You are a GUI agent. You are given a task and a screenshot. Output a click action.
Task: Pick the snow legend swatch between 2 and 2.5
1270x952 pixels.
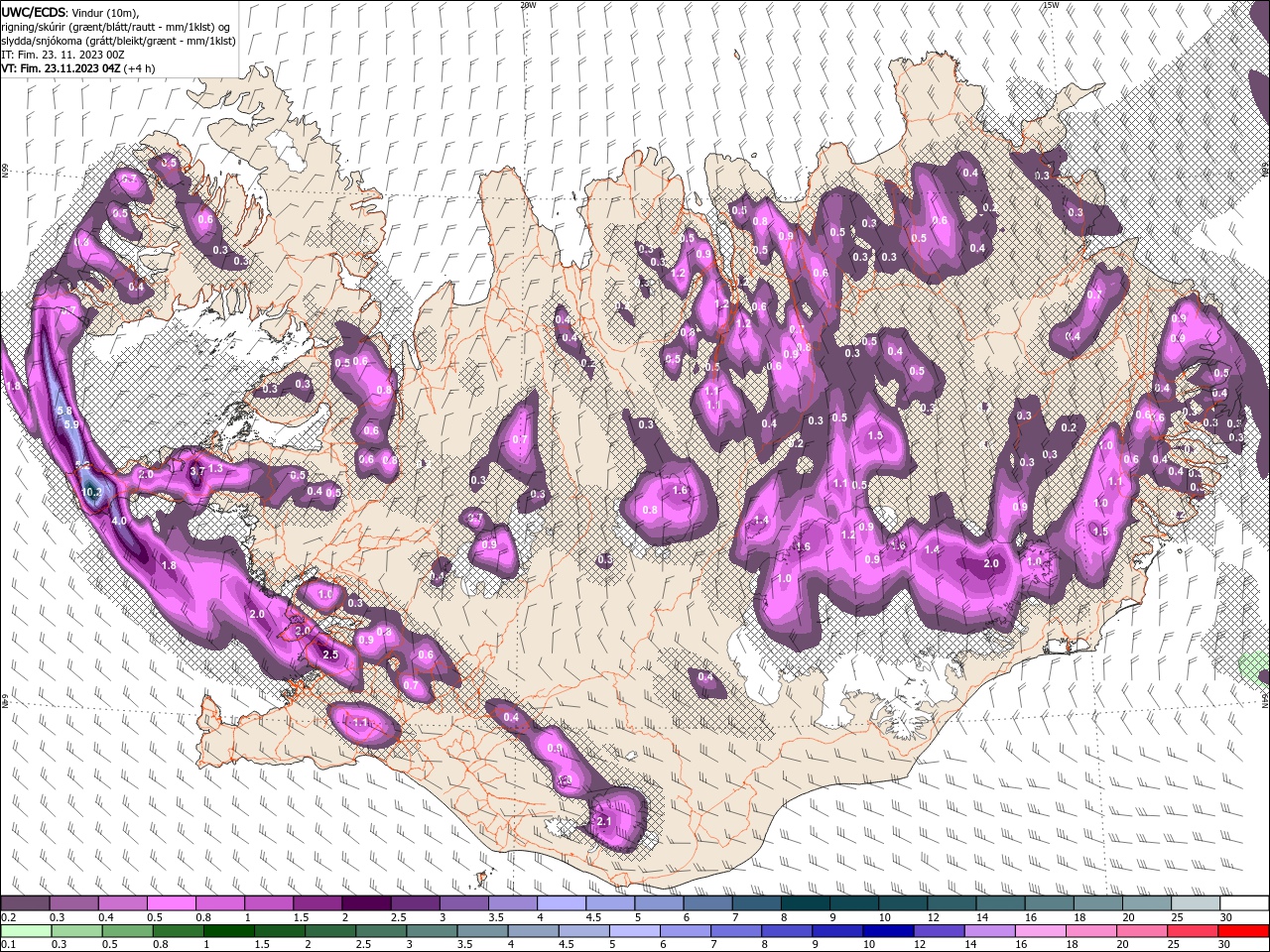point(365,904)
